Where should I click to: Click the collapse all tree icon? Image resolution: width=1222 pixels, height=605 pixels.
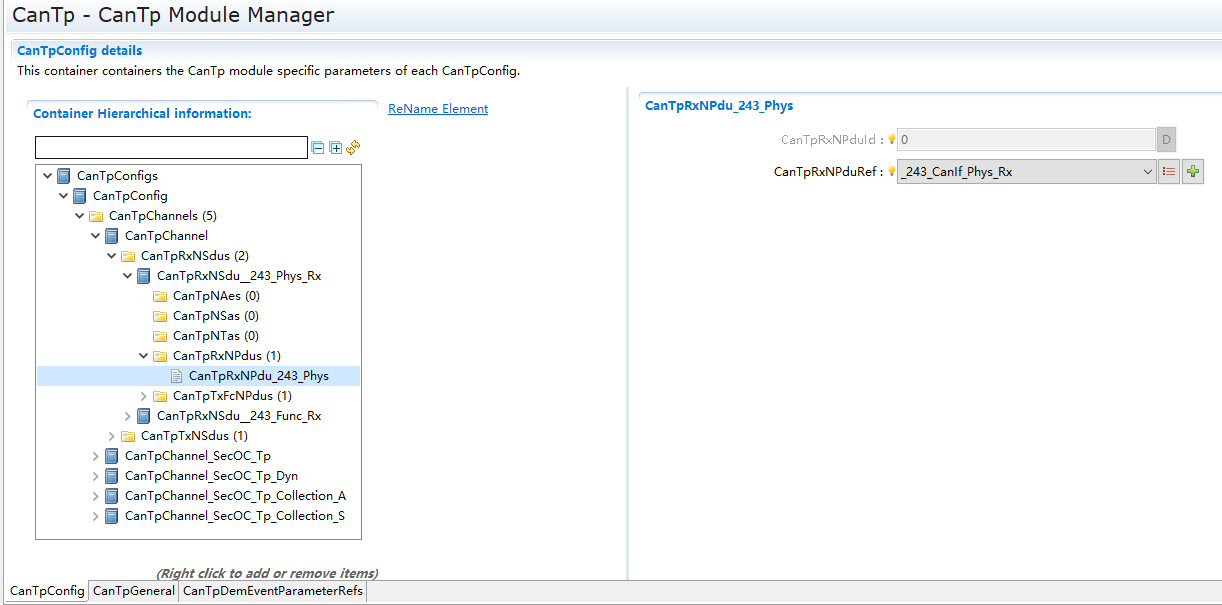pos(318,148)
